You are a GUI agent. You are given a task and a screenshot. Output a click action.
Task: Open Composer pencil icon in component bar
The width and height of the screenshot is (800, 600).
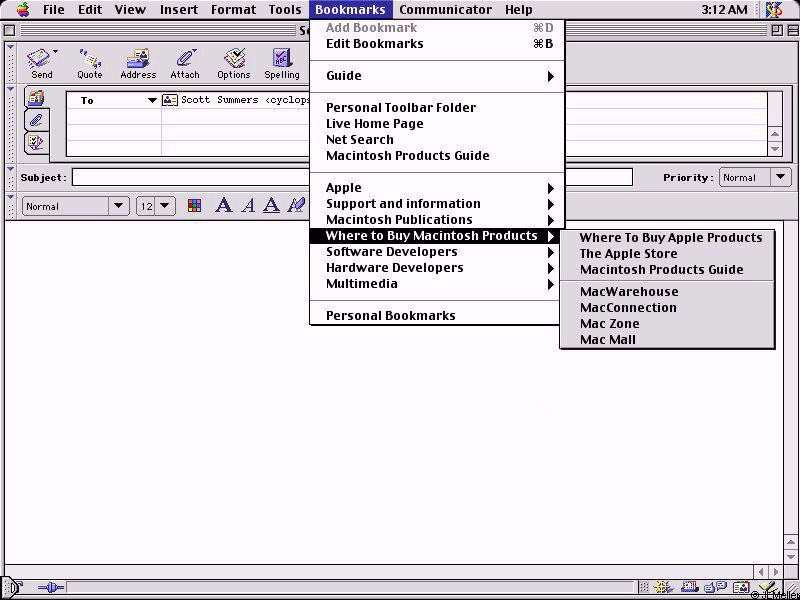(x=767, y=588)
